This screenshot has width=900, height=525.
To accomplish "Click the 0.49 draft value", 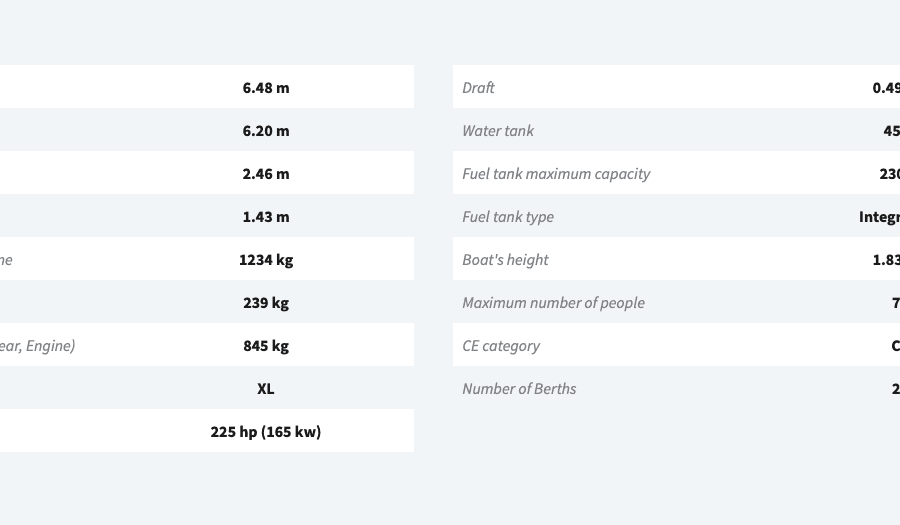I will click(886, 88).
